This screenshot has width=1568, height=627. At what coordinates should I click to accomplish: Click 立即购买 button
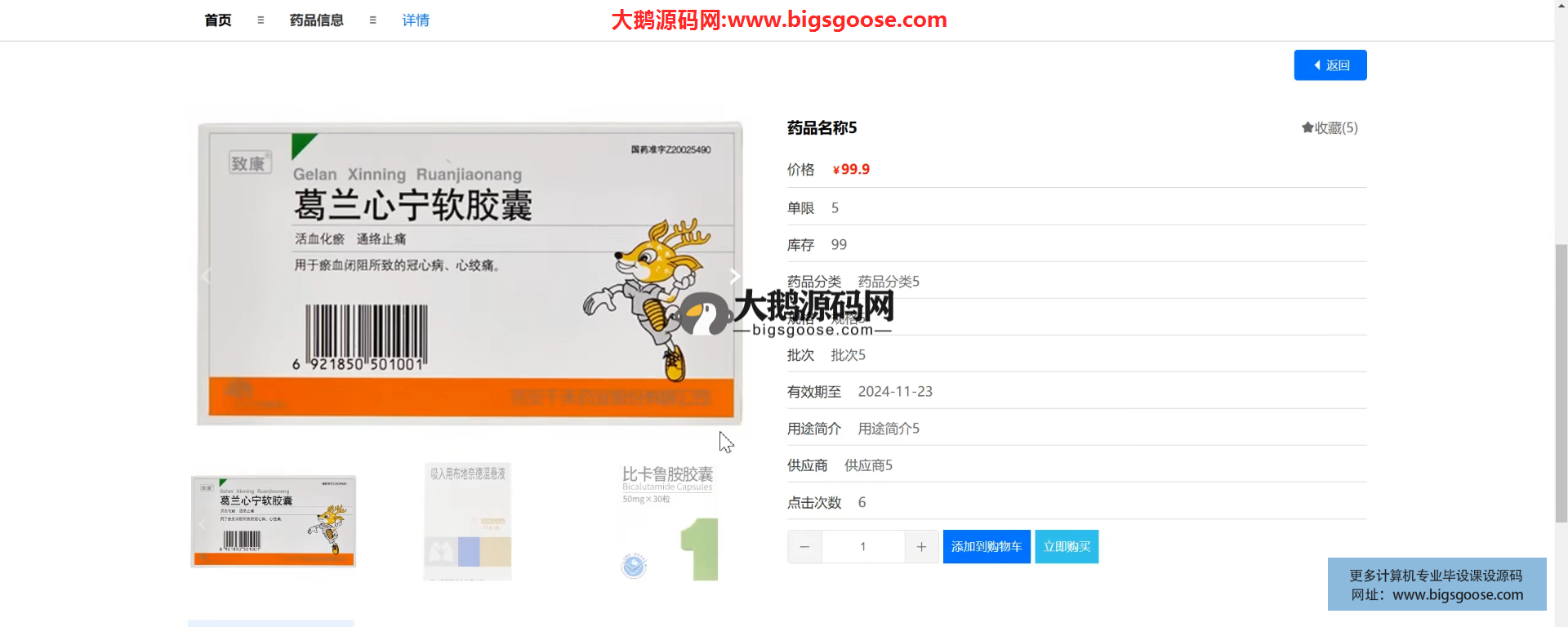[1067, 547]
